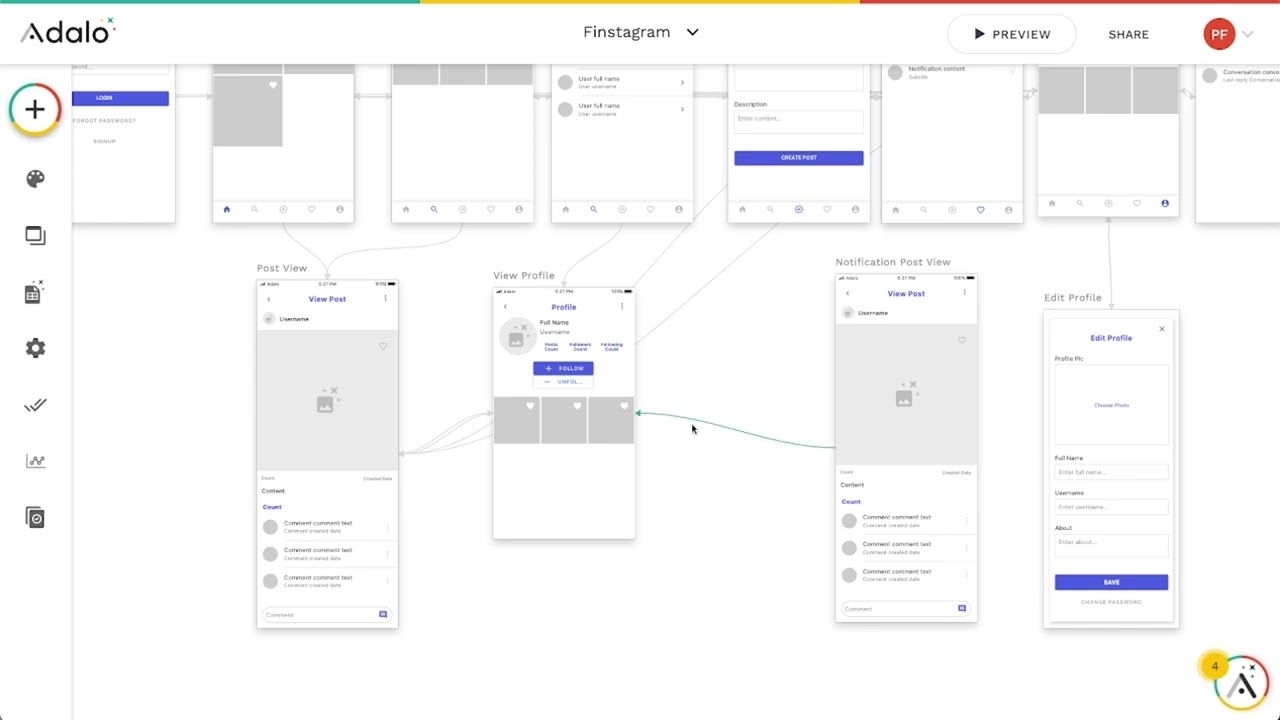
Task: Open the Versions history icon
Action: click(35, 517)
